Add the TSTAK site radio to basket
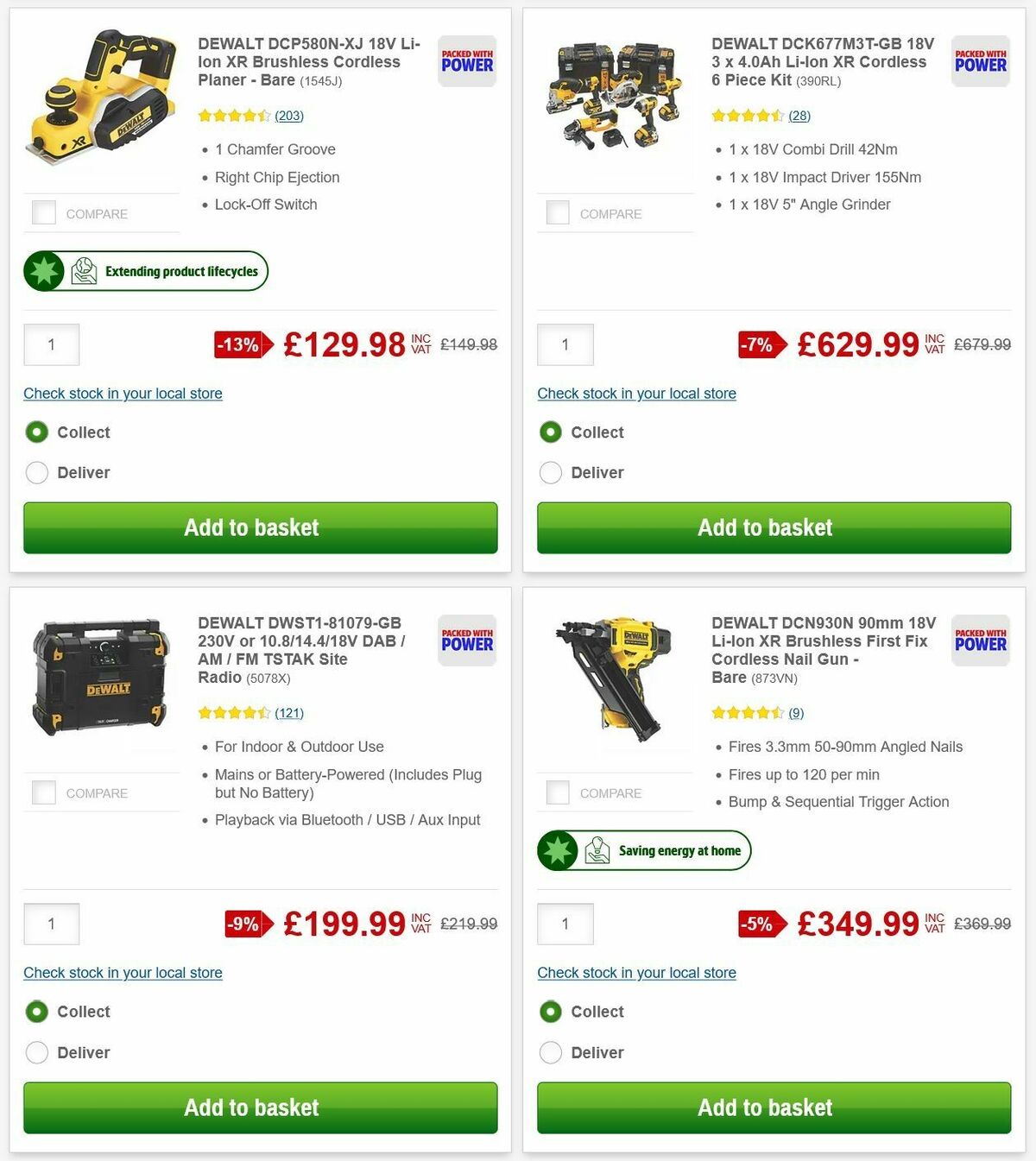 pyautogui.click(x=251, y=1107)
